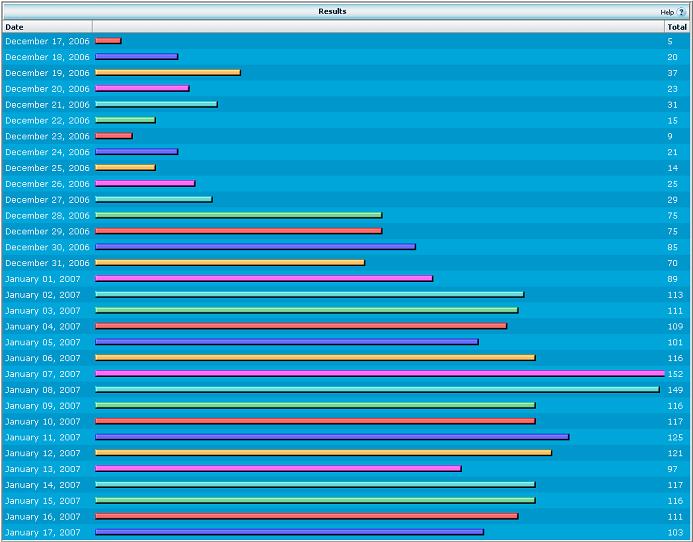This screenshot has width=693, height=542.
Task: Select the January 13, 2007 date
Action: pyautogui.click(x=43, y=469)
